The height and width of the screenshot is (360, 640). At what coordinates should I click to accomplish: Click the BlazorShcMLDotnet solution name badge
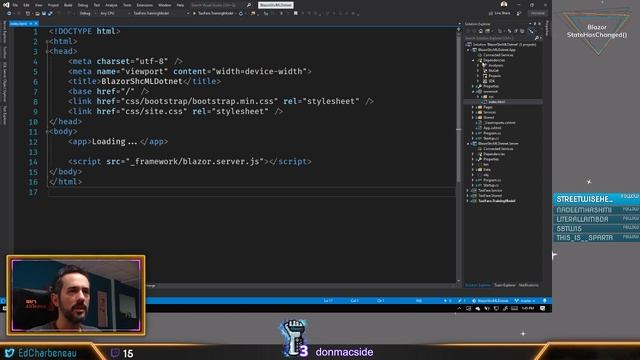pos(276,5)
